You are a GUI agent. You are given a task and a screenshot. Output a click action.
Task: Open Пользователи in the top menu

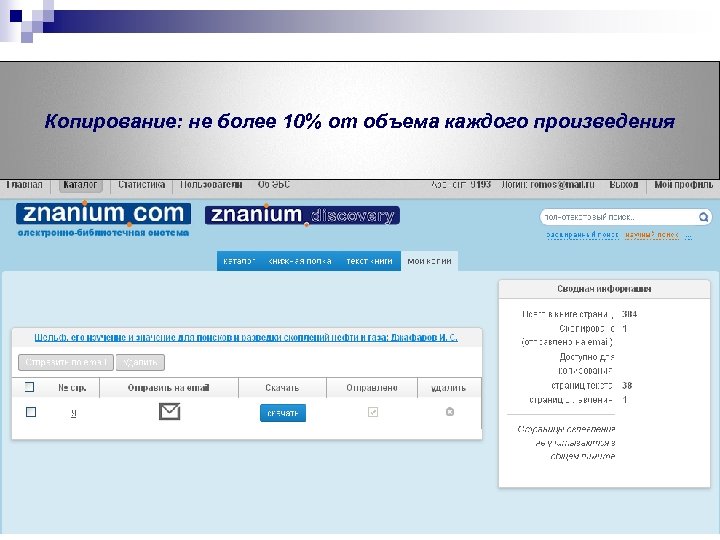[211, 185]
